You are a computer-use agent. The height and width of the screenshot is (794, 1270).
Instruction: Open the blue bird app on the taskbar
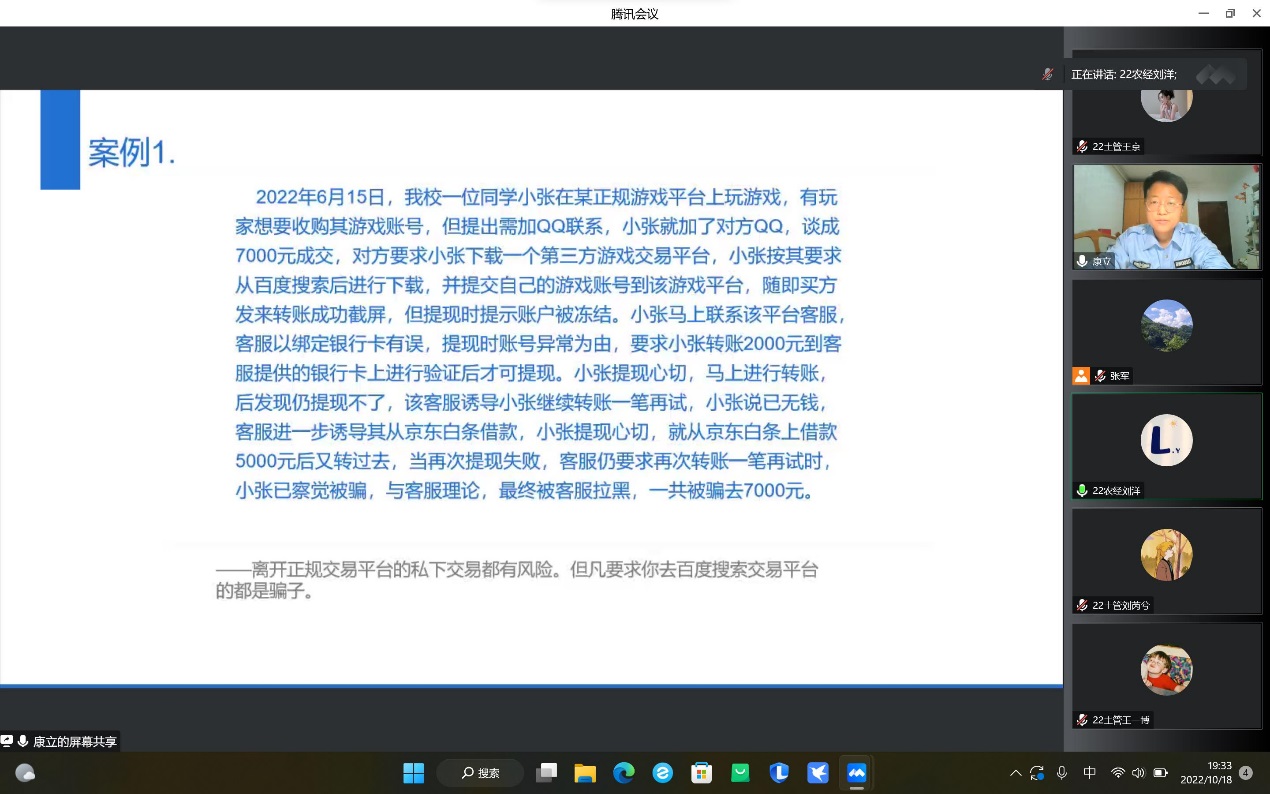(818, 773)
